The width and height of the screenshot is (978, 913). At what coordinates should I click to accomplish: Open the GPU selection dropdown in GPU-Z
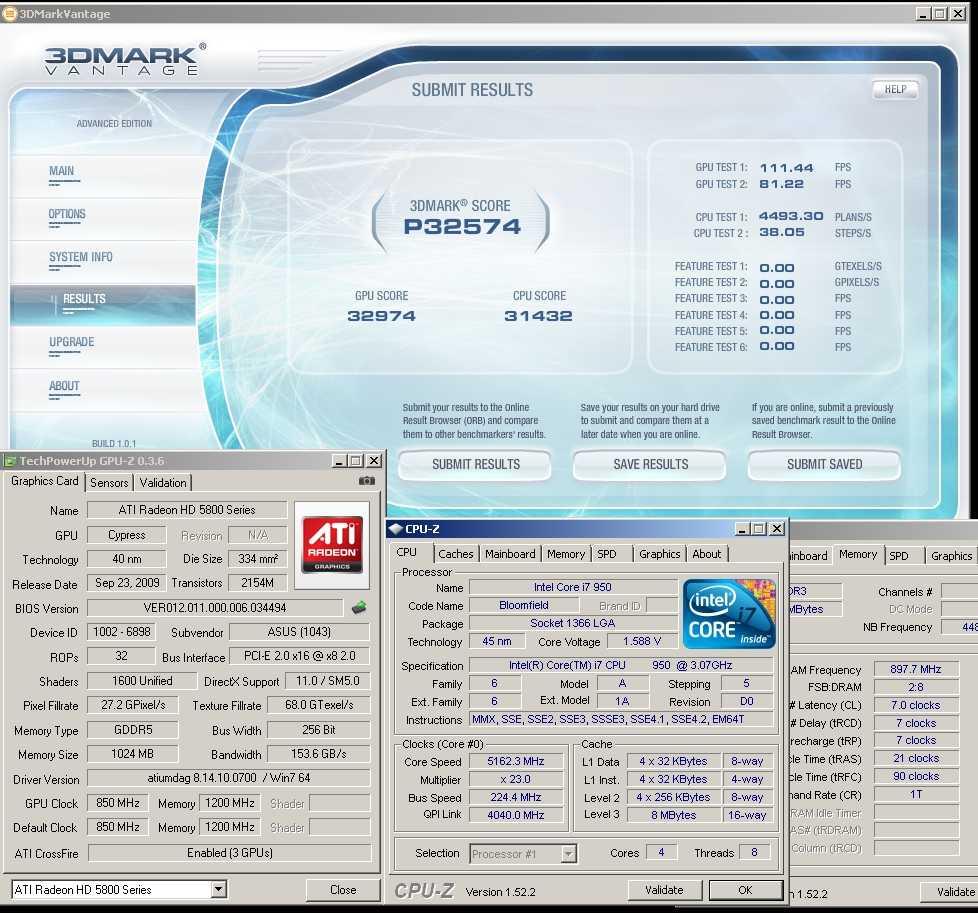218,889
